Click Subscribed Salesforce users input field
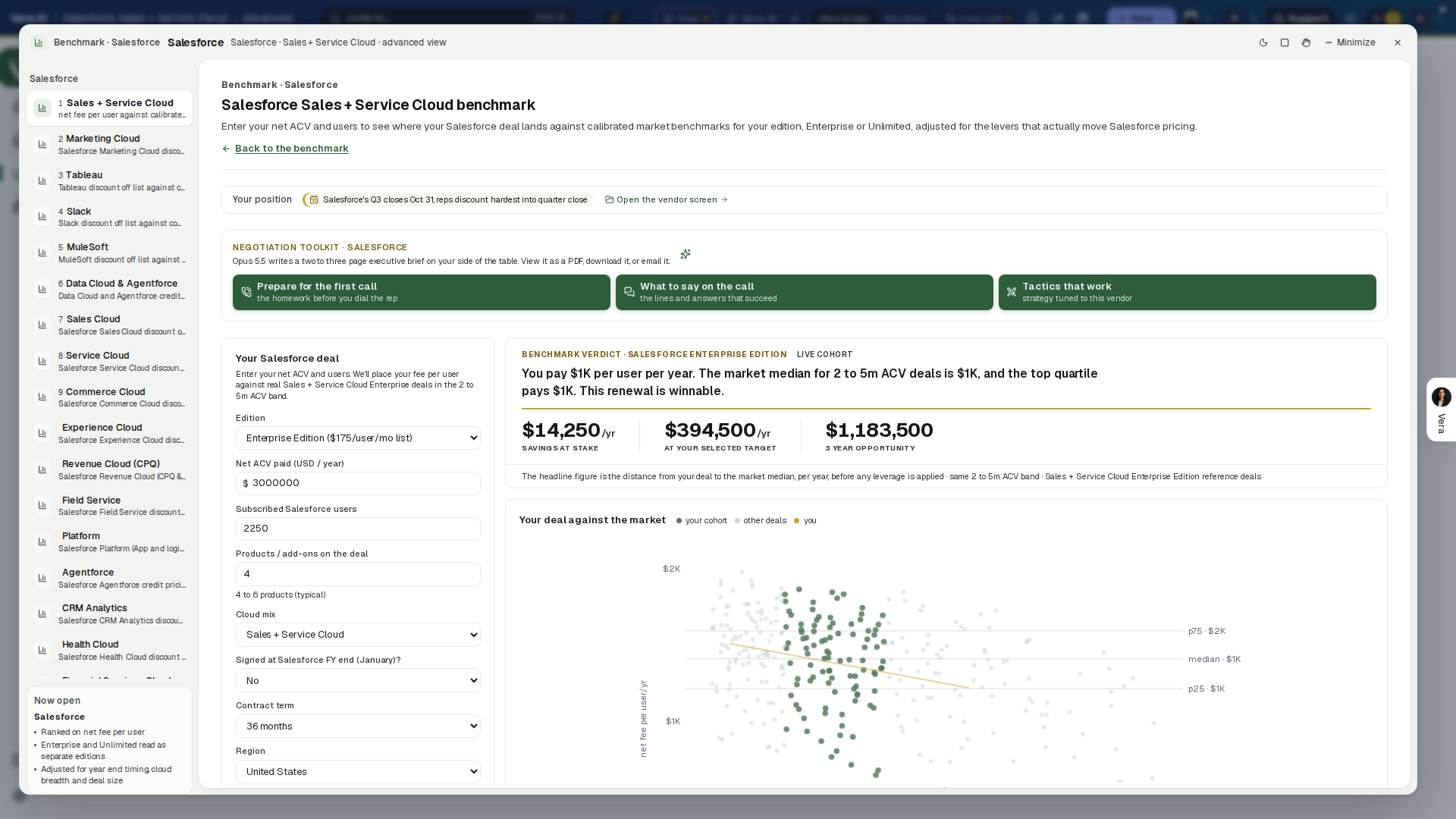This screenshot has height=819, width=1456. tap(358, 529)
